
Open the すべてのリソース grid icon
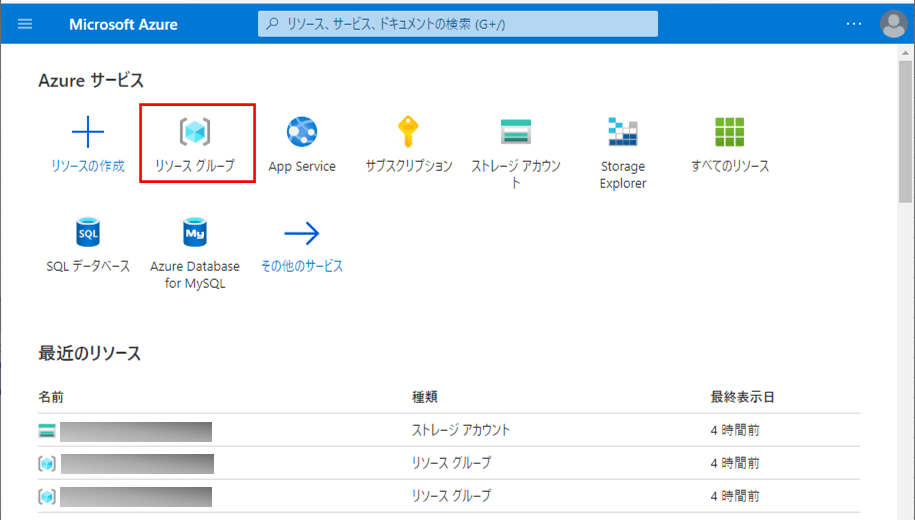click(730, 131)
